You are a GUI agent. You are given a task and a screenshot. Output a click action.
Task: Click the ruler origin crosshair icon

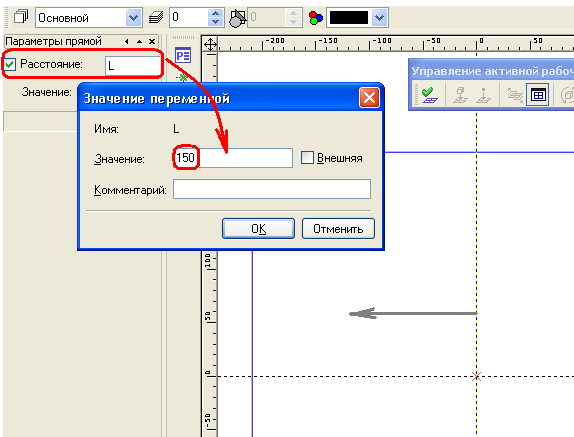coord(210,45)
